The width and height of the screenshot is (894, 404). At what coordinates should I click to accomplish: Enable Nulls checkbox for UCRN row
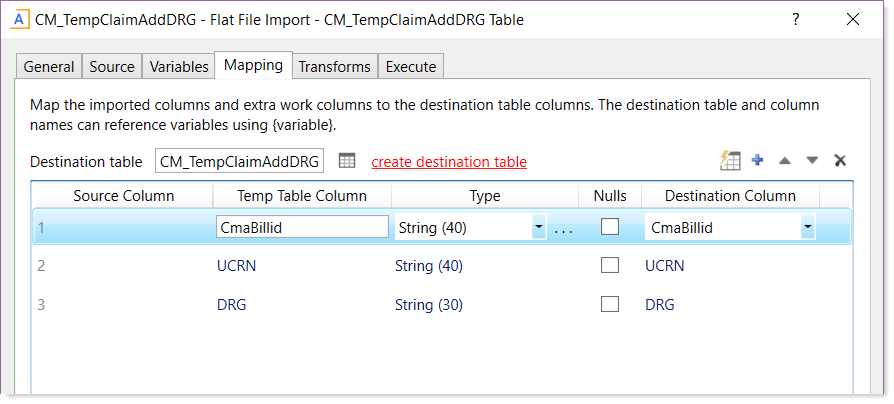(x=609, y=265)
